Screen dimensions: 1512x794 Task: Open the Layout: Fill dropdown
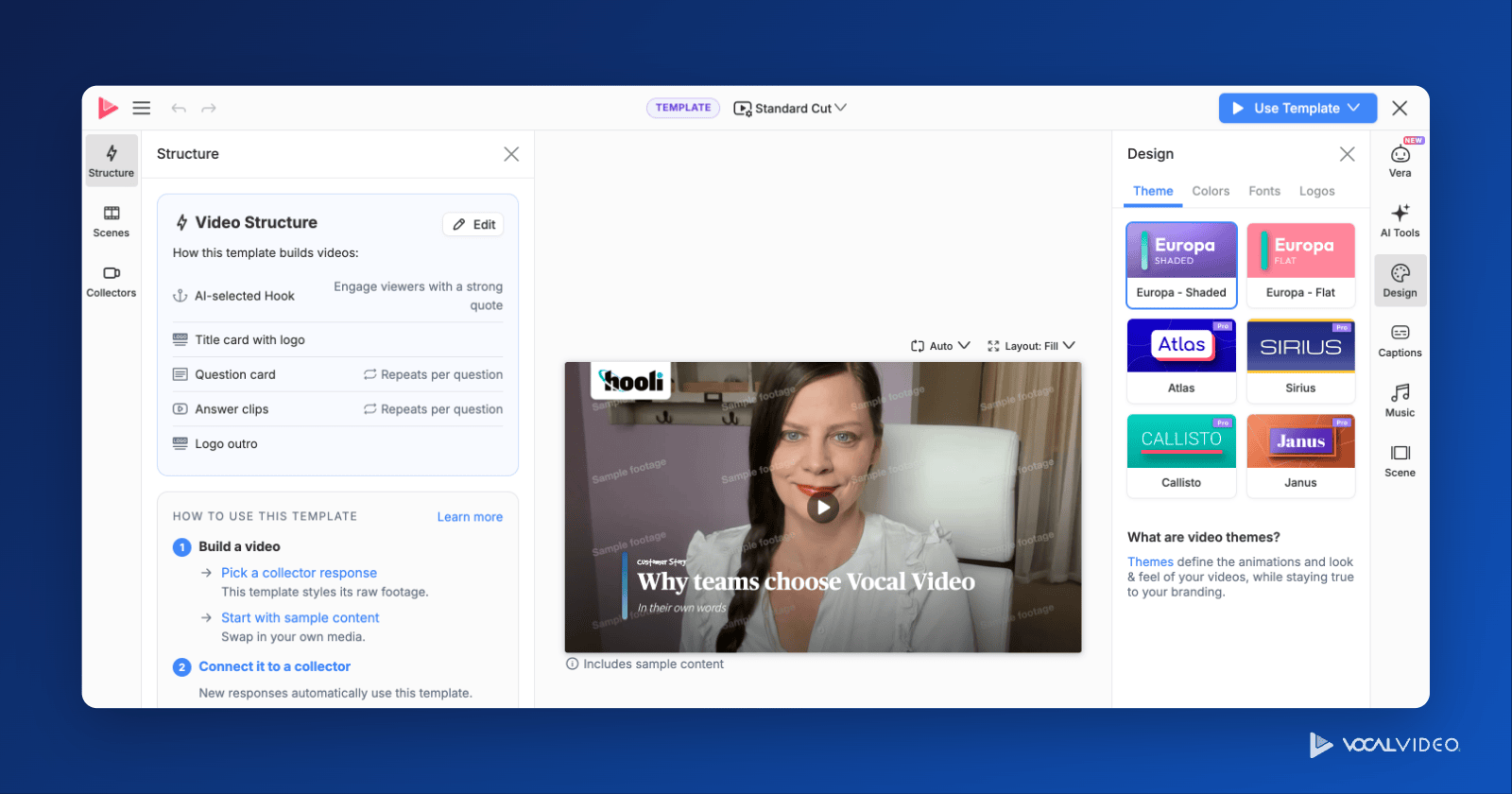pyautogui.click(x=1031, y=346)
